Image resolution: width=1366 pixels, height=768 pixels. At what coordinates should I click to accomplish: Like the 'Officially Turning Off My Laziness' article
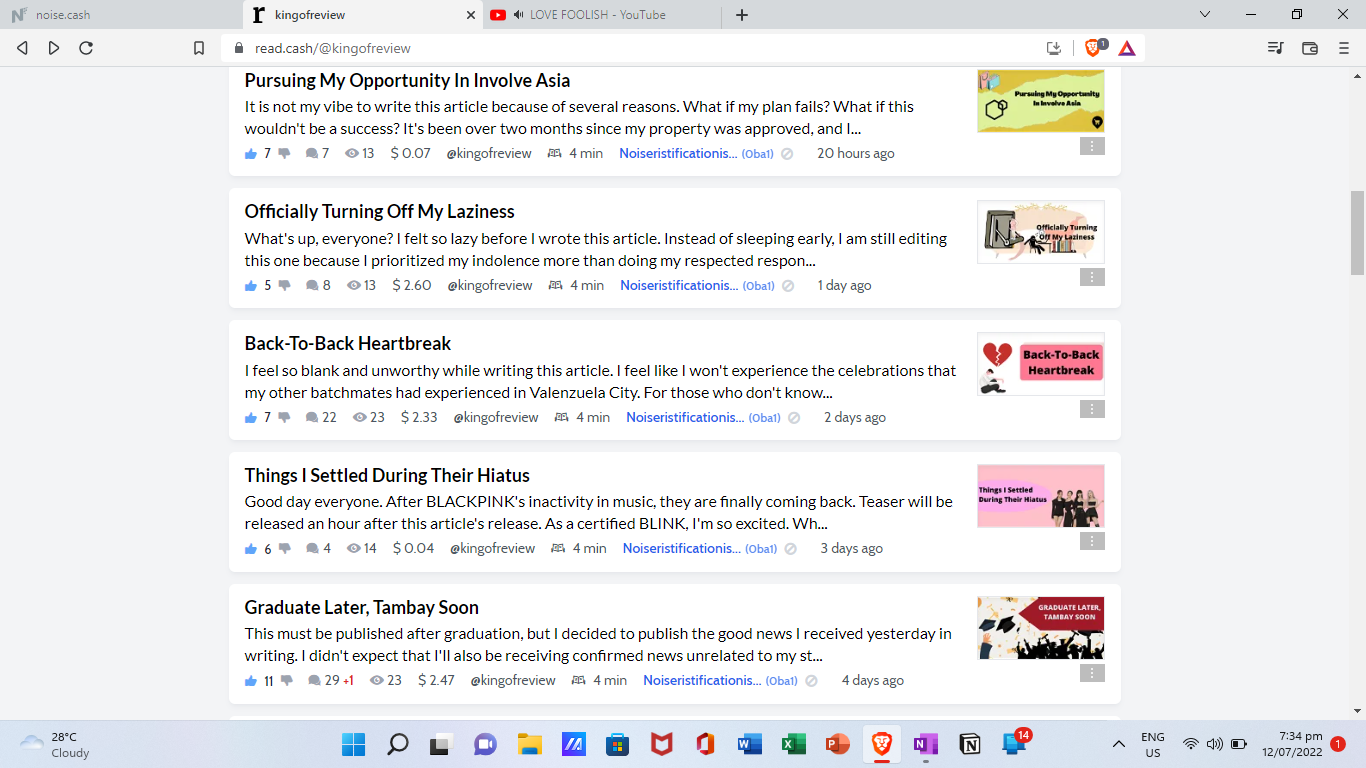[251, 285]
